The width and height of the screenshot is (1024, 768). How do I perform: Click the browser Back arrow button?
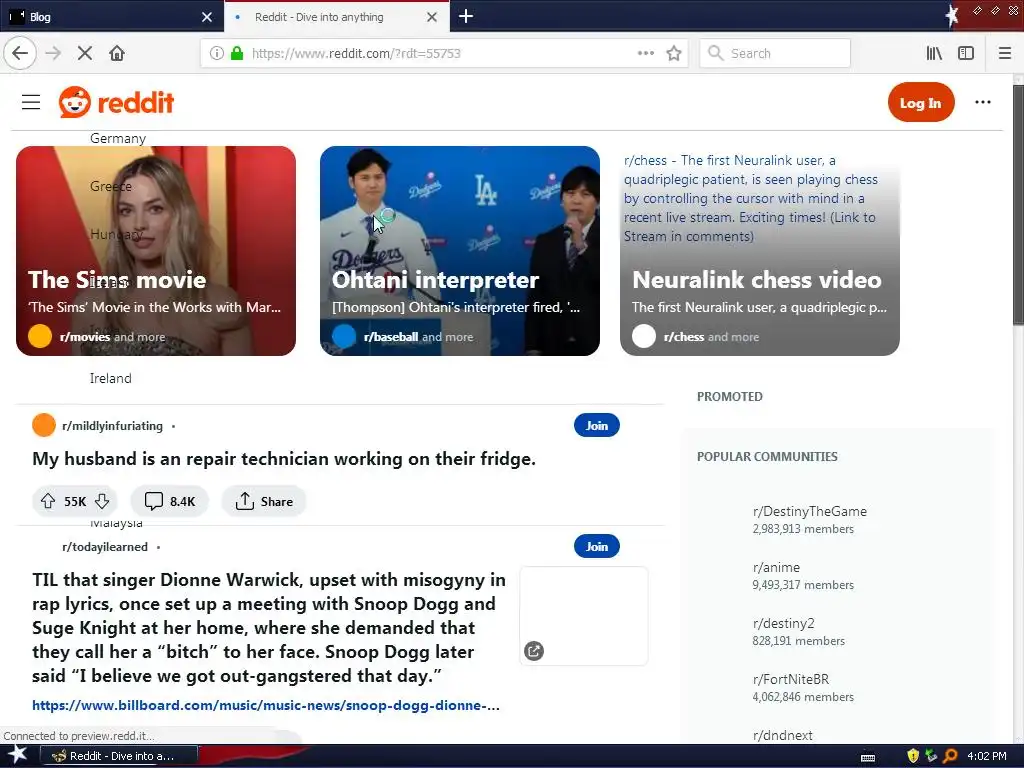(x=20, y=53)
